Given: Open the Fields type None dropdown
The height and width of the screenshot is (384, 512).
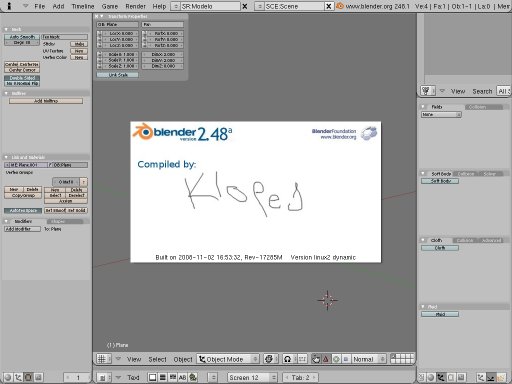Looking at the screenshot, I should pos(441,115).
